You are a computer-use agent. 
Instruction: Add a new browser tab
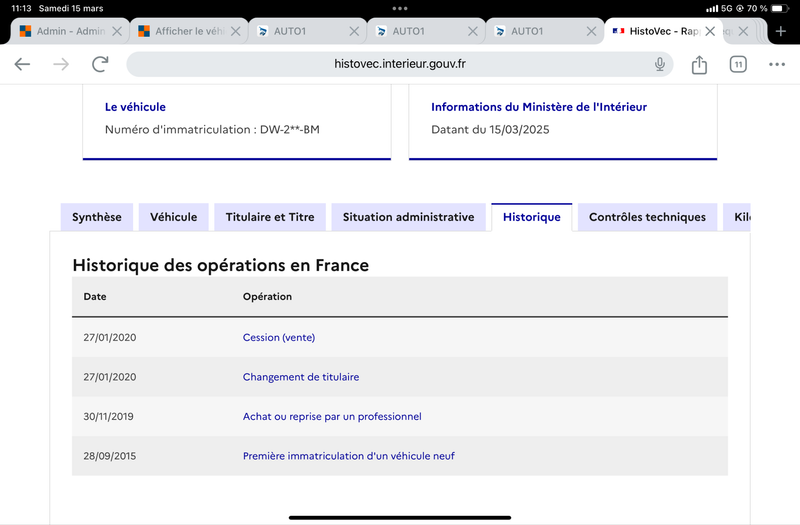pyautogui.click(x=781, y=31)
